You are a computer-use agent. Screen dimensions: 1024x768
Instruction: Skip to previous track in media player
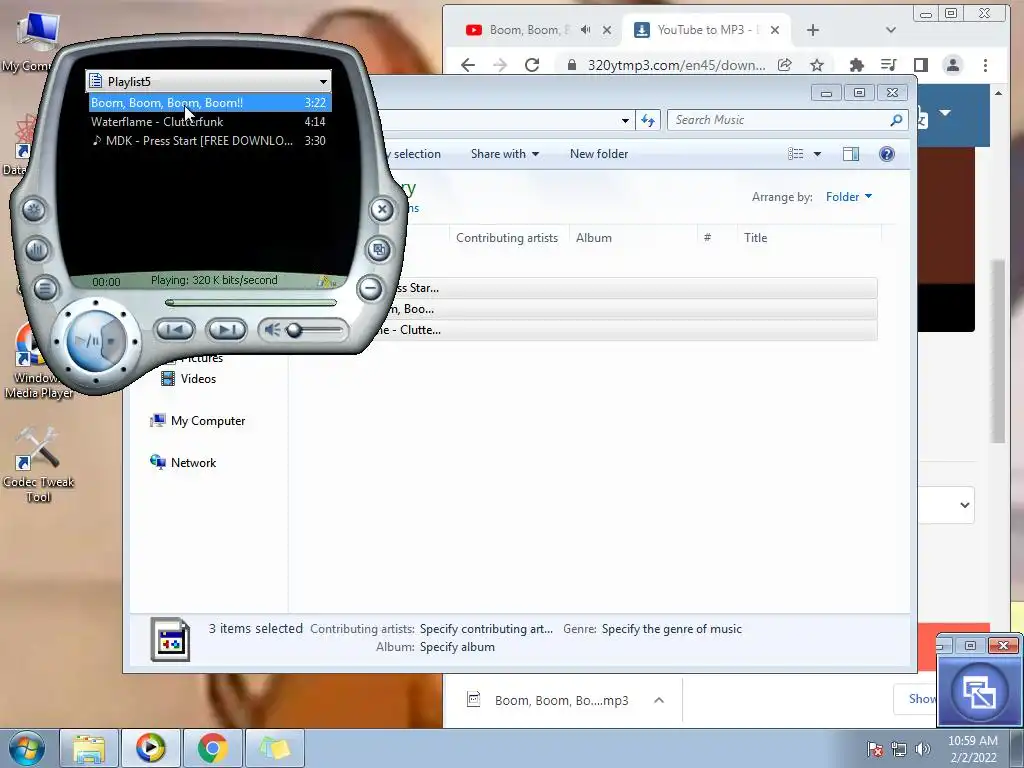[x=175, y=330]
